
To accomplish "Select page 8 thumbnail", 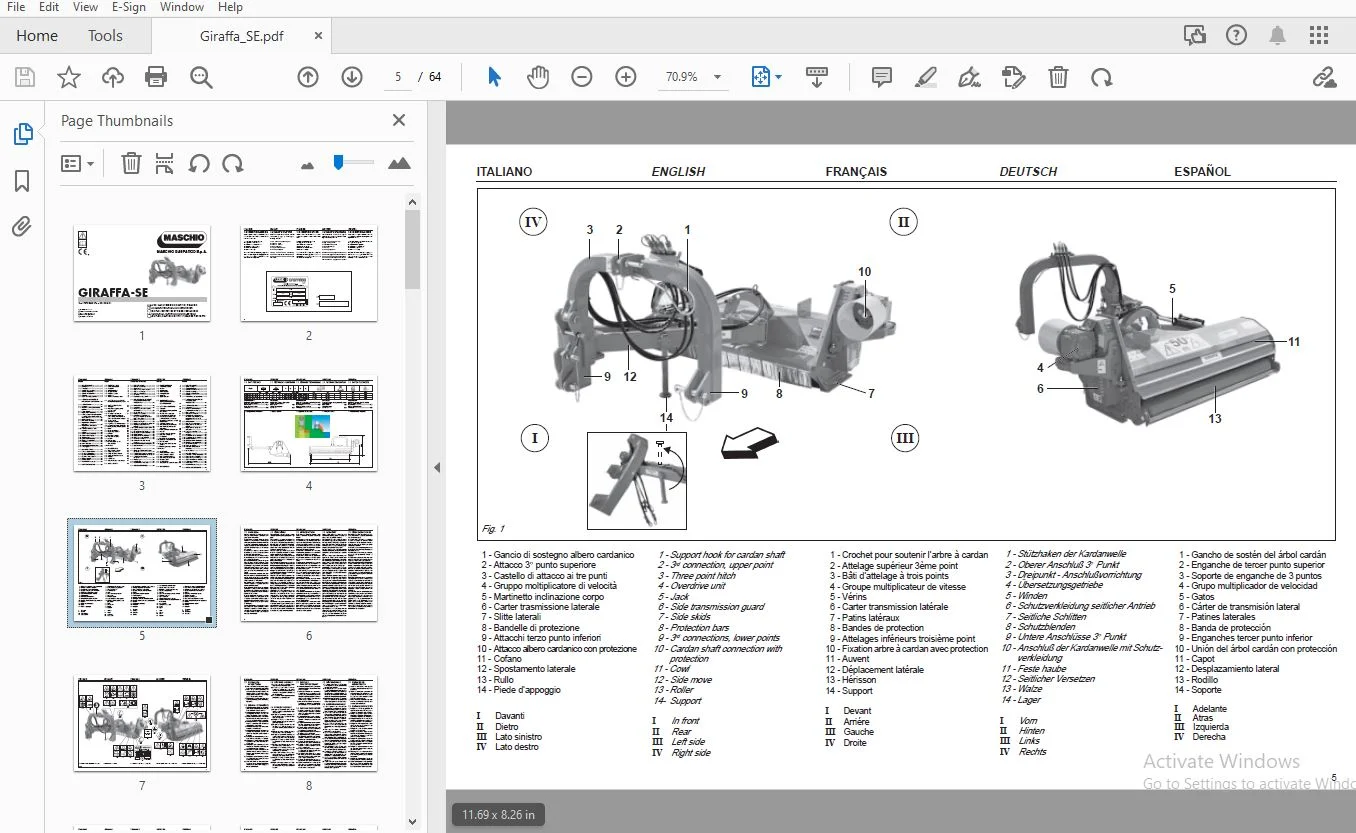I will (309, 723).
